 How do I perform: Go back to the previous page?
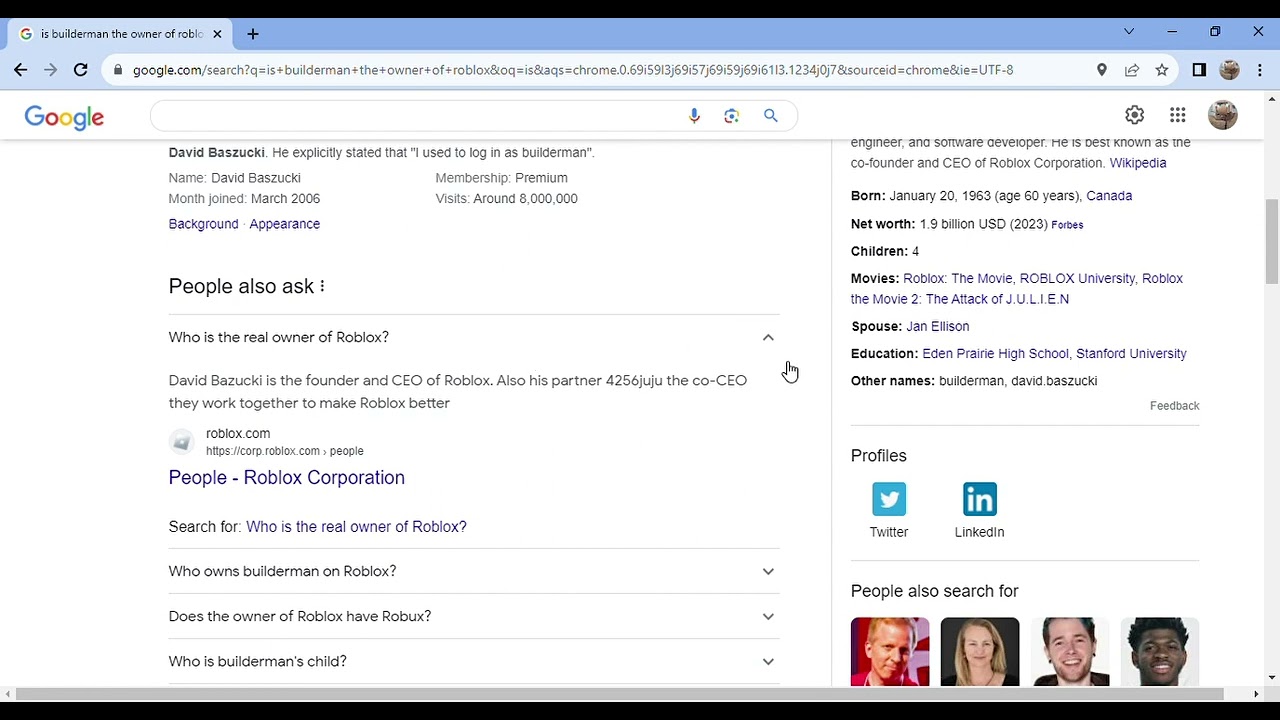click(x=21, y=70)
